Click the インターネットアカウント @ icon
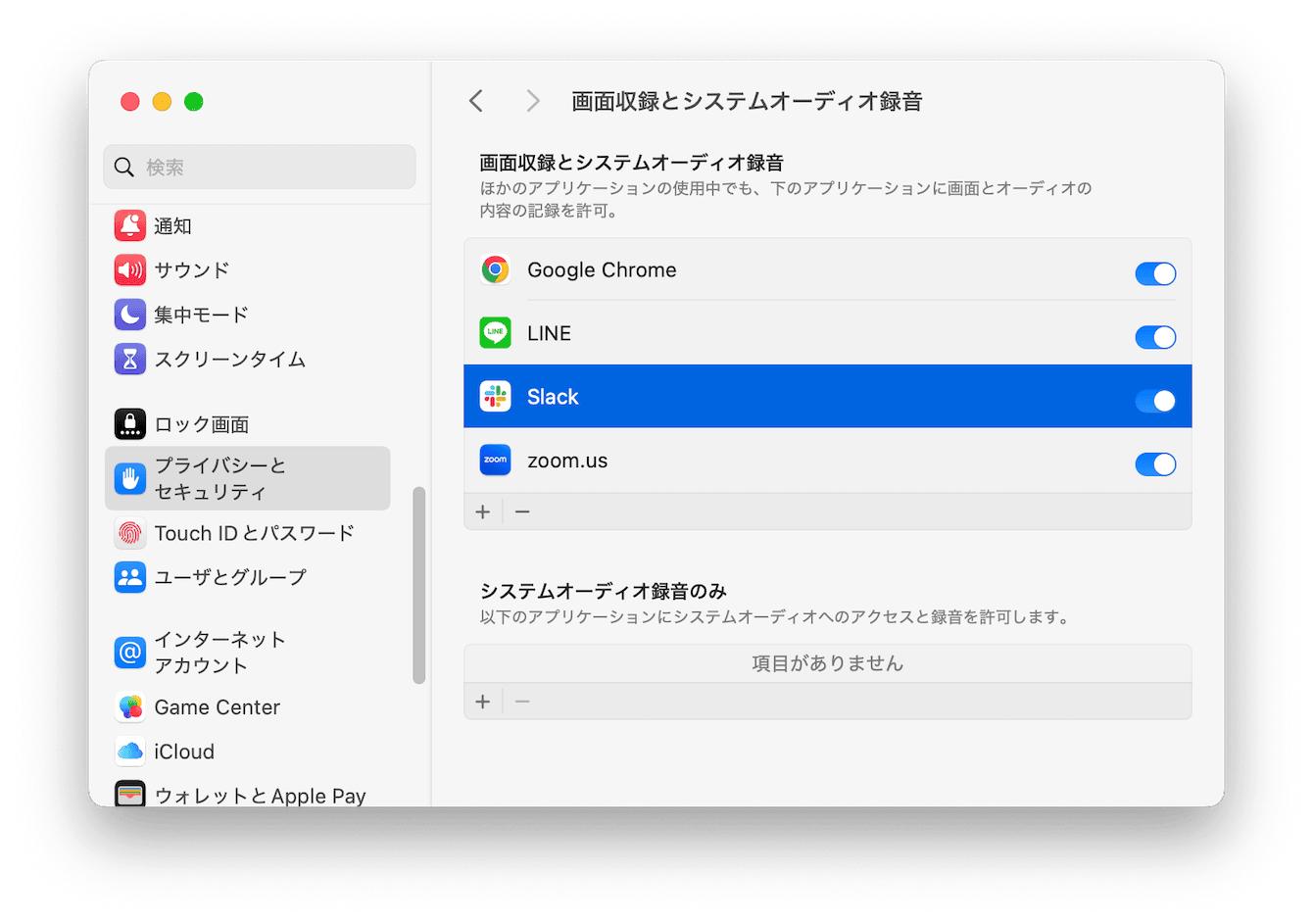This screenshot has width=1313, height=924. [130, 652]
